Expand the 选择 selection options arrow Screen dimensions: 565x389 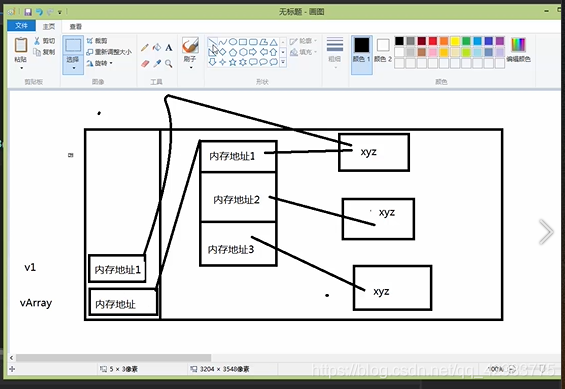tap(74, 68)
